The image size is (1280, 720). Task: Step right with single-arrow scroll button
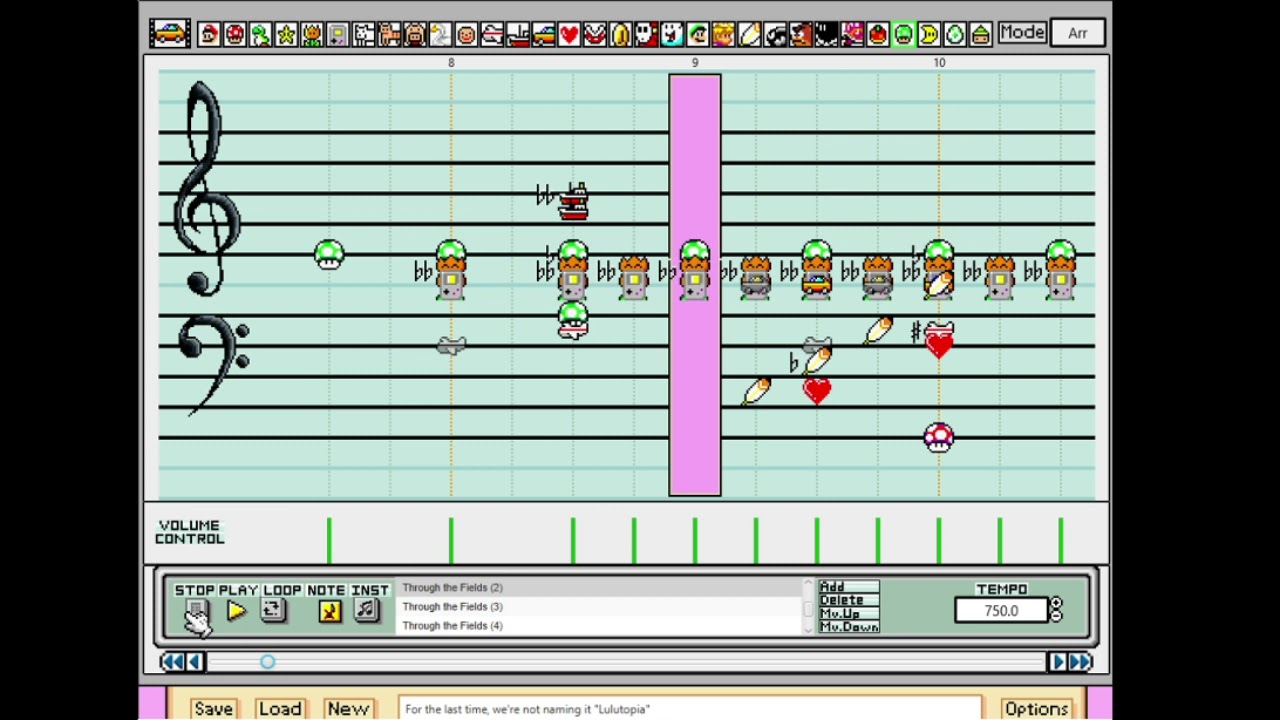[1058, 661]
